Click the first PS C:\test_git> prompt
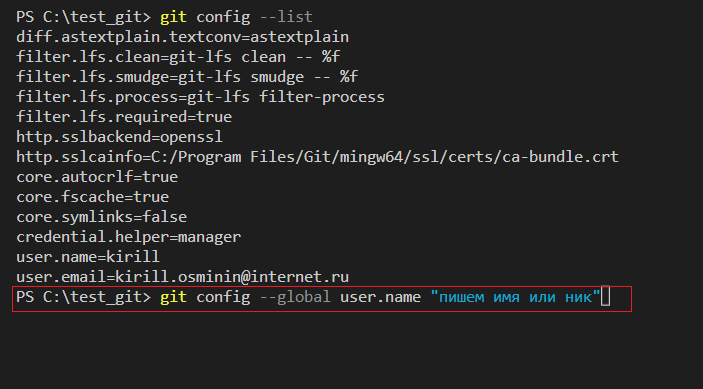Viewport: 703px width, 389px height. (x=83, y=17)
